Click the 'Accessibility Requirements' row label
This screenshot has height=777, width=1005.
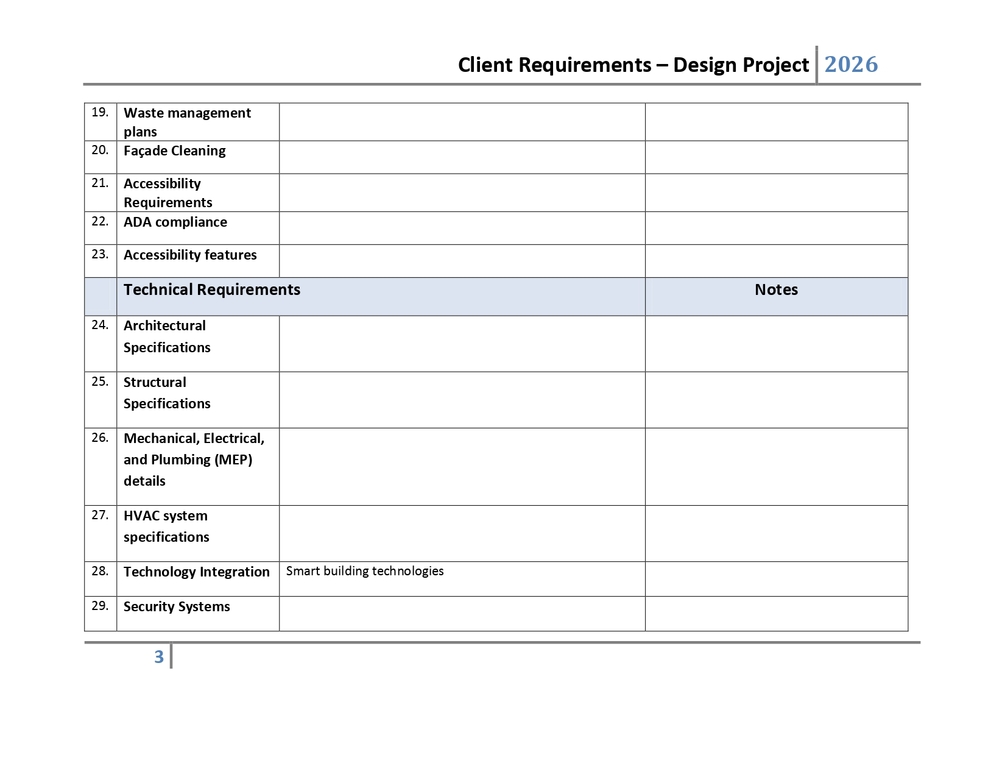[168, 193]
